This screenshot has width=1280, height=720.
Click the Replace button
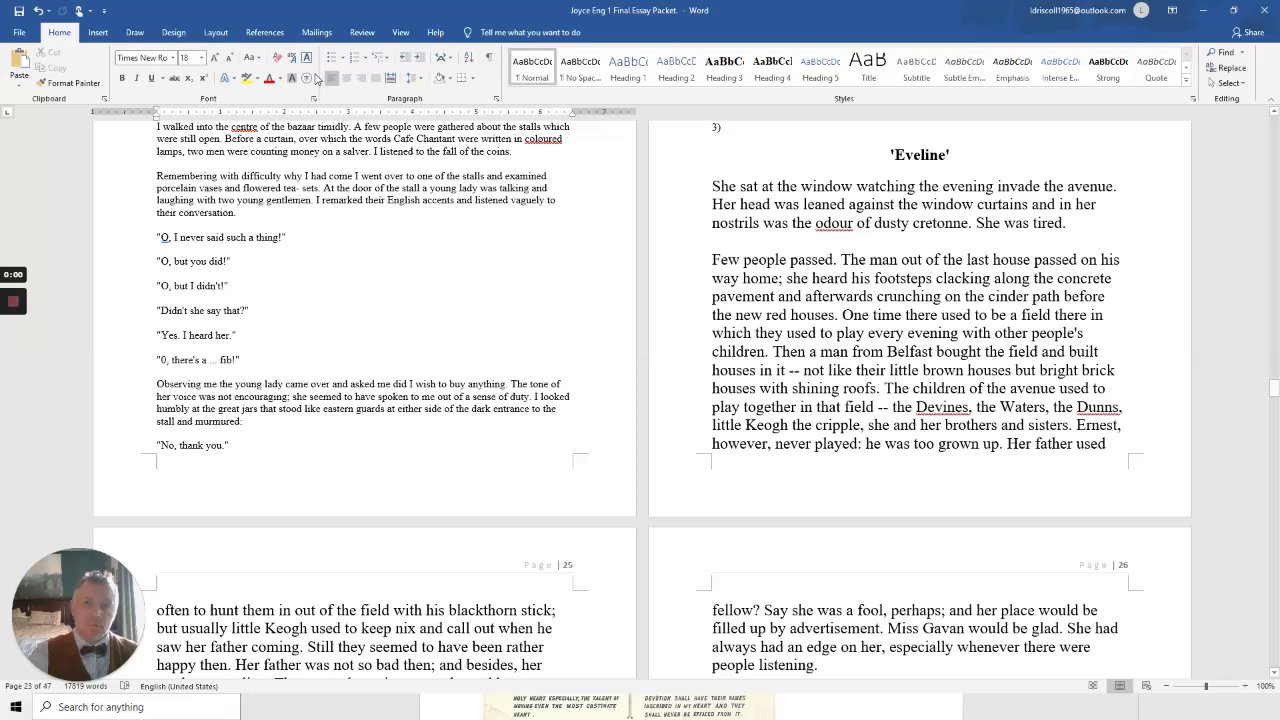tap(1226, 68)
